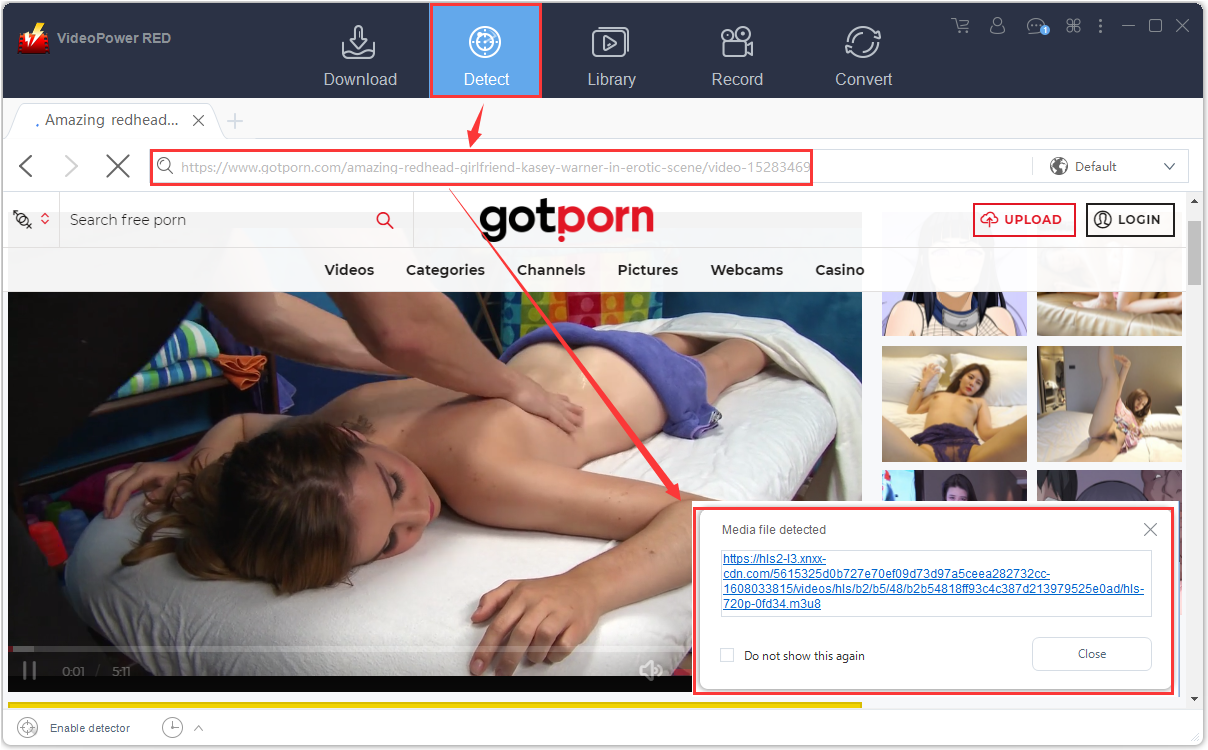Click the LOGIN button
1208x750 pixels.
tap(1130, 220)
